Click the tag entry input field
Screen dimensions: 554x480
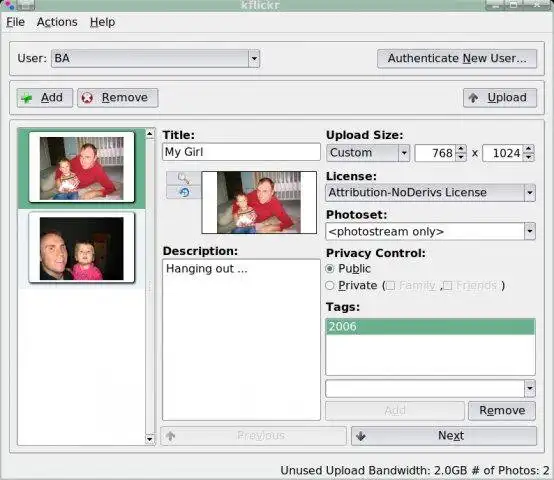(x=425, y=389)
